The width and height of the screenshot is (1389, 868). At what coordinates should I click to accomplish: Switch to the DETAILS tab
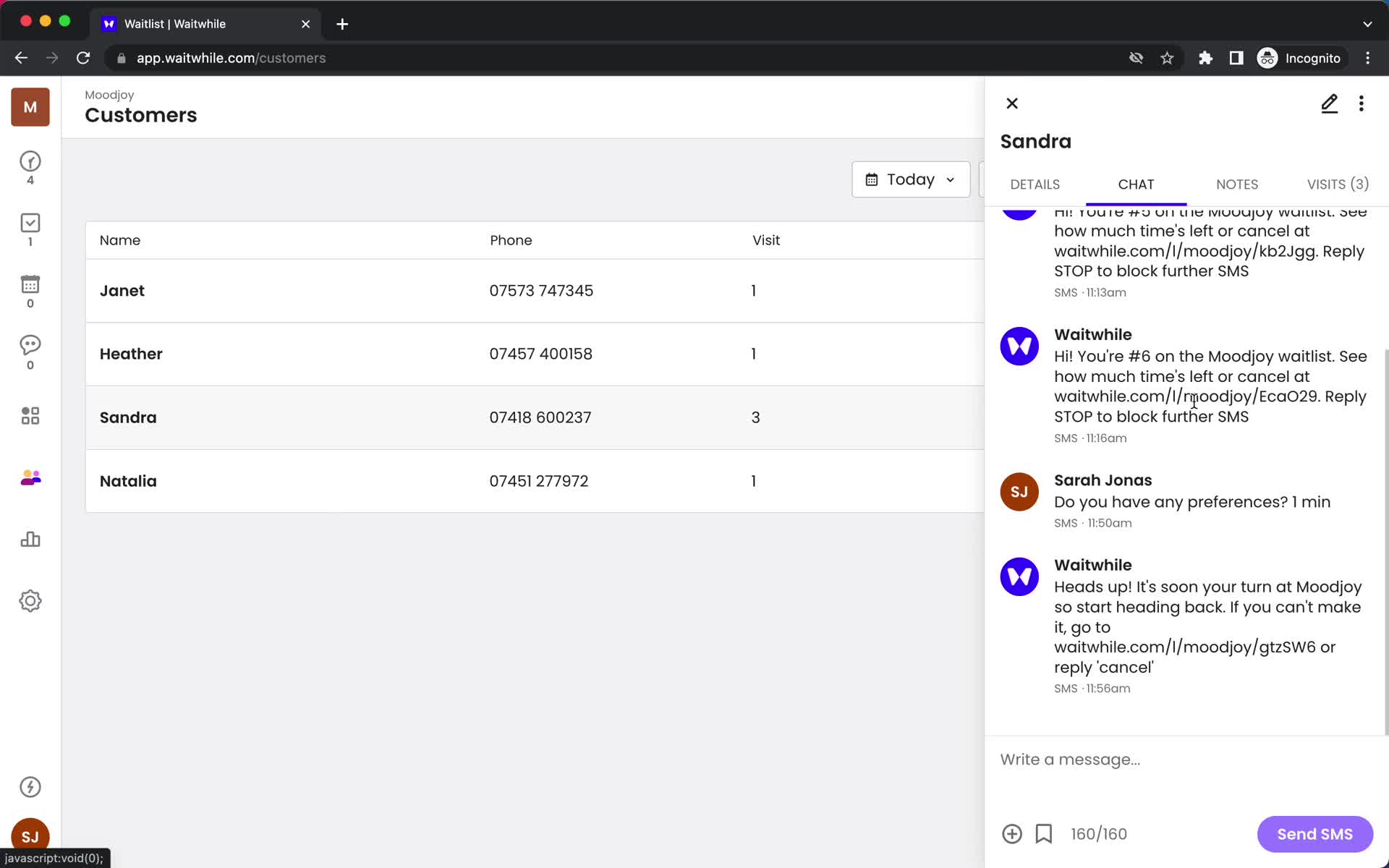[1035, 184]
